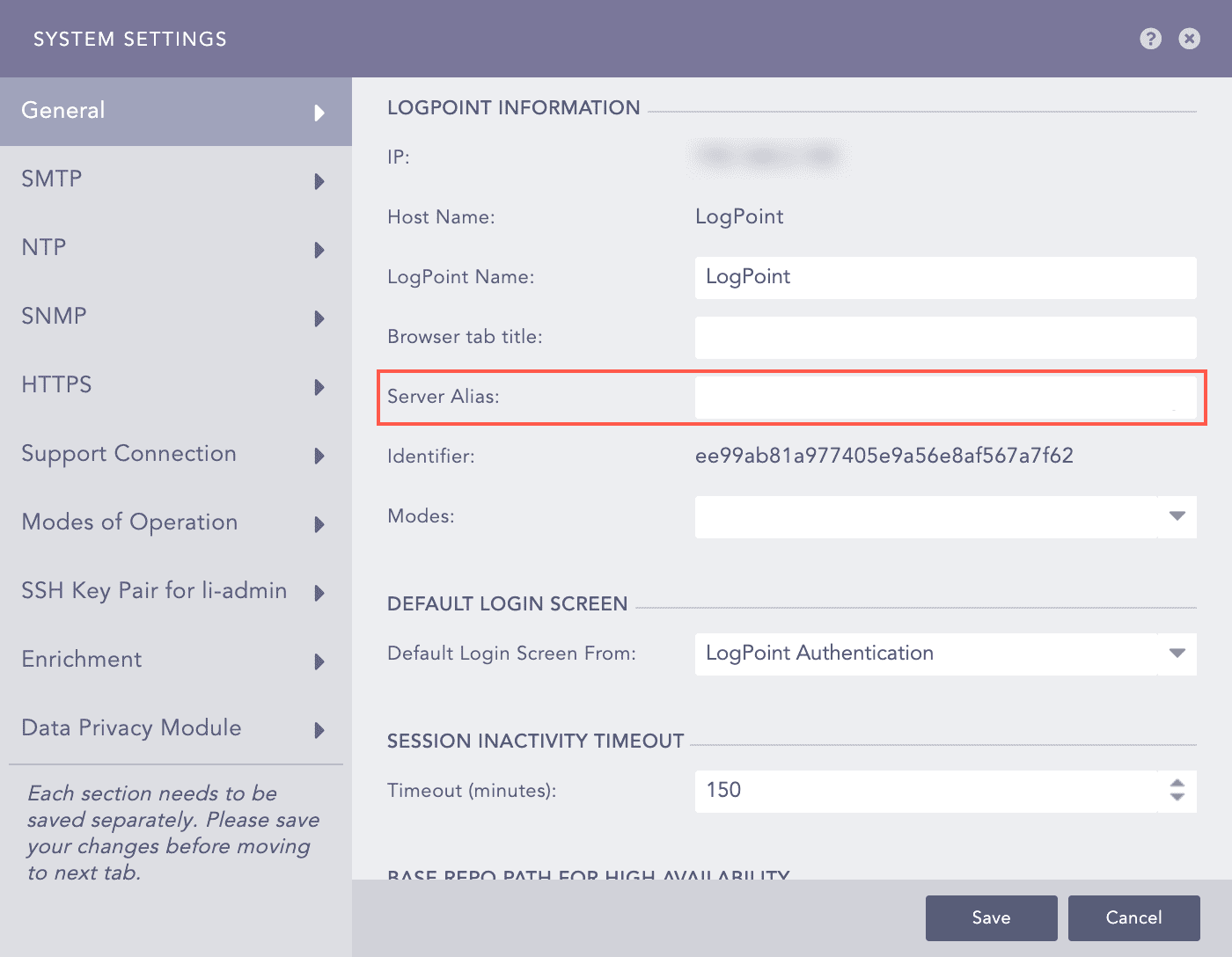Viewport: 1232px width, 957px height.
Task: Open the help question mark icon
Action: pyautogui.click(x=1150, y=39)
